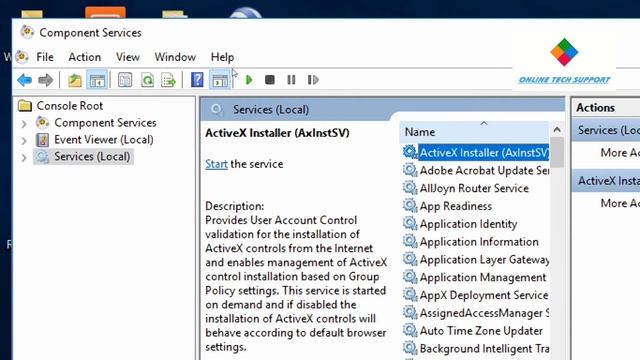This screenshot has width=640, height=360.
Task: Click Services (Local) header in center pane
Action: [x=271, y=109]
